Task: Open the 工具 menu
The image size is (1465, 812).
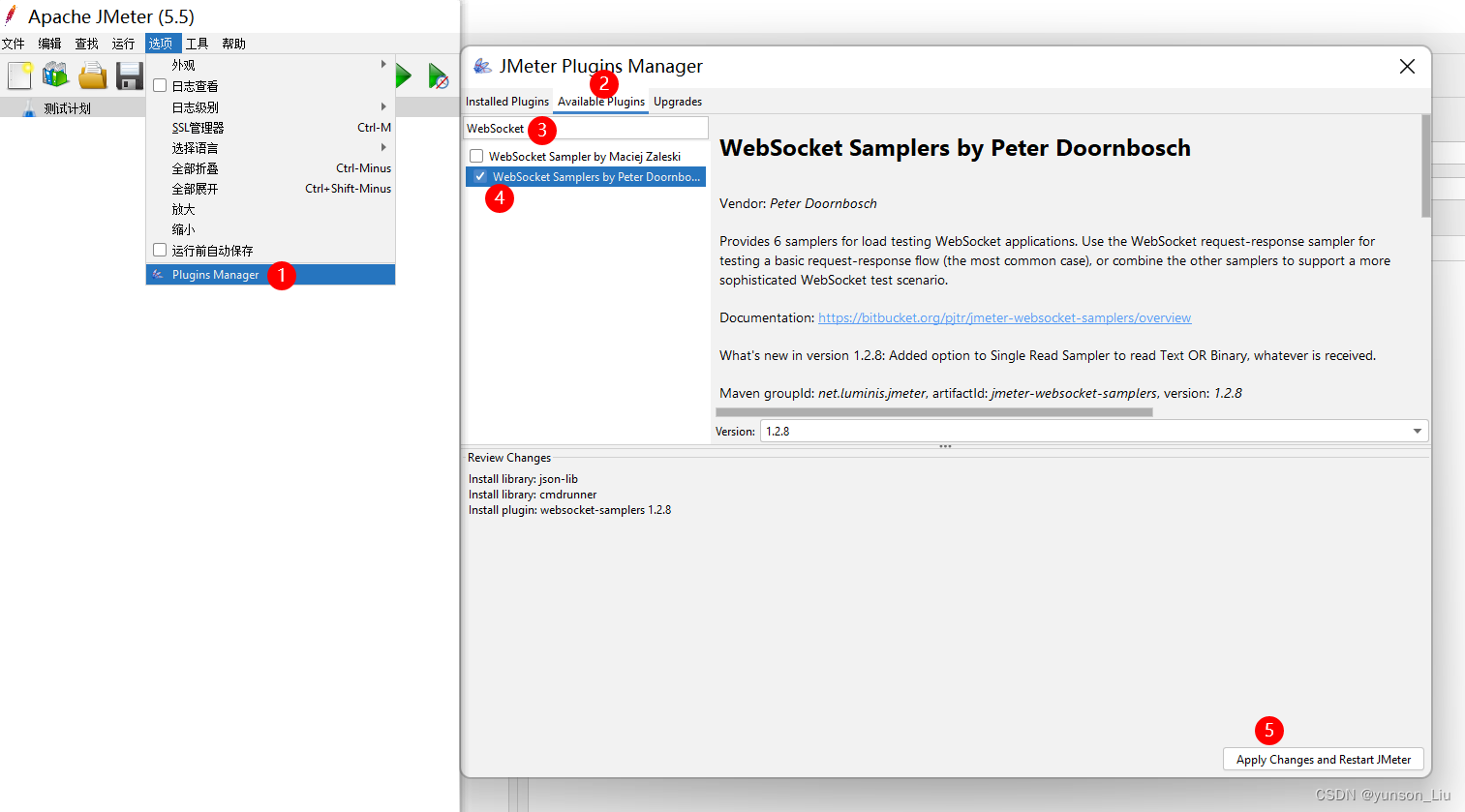Action: pyautogui.click(x=198, y=44)
